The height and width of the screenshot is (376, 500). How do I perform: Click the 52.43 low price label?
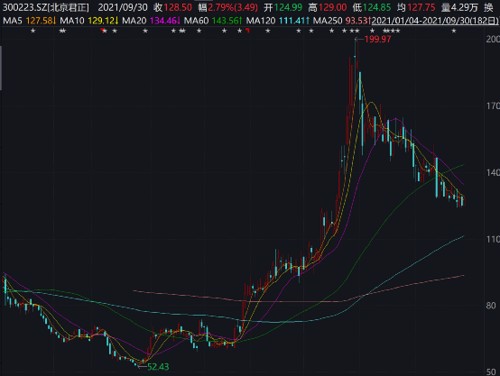click(x=158, y=367)
